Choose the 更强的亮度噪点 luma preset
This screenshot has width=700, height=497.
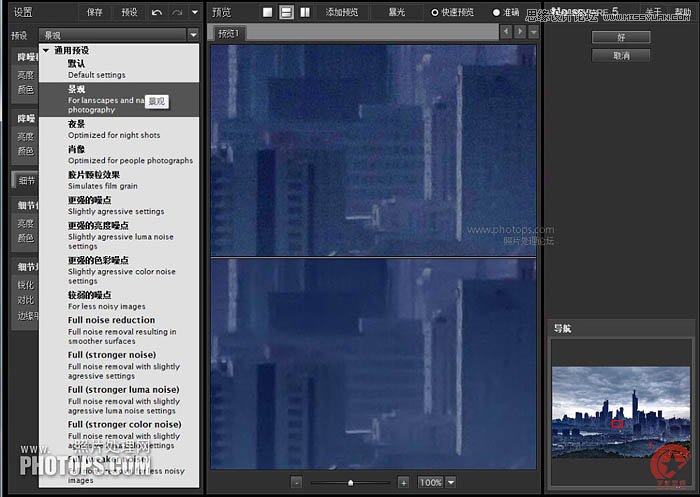coord(119,236)
